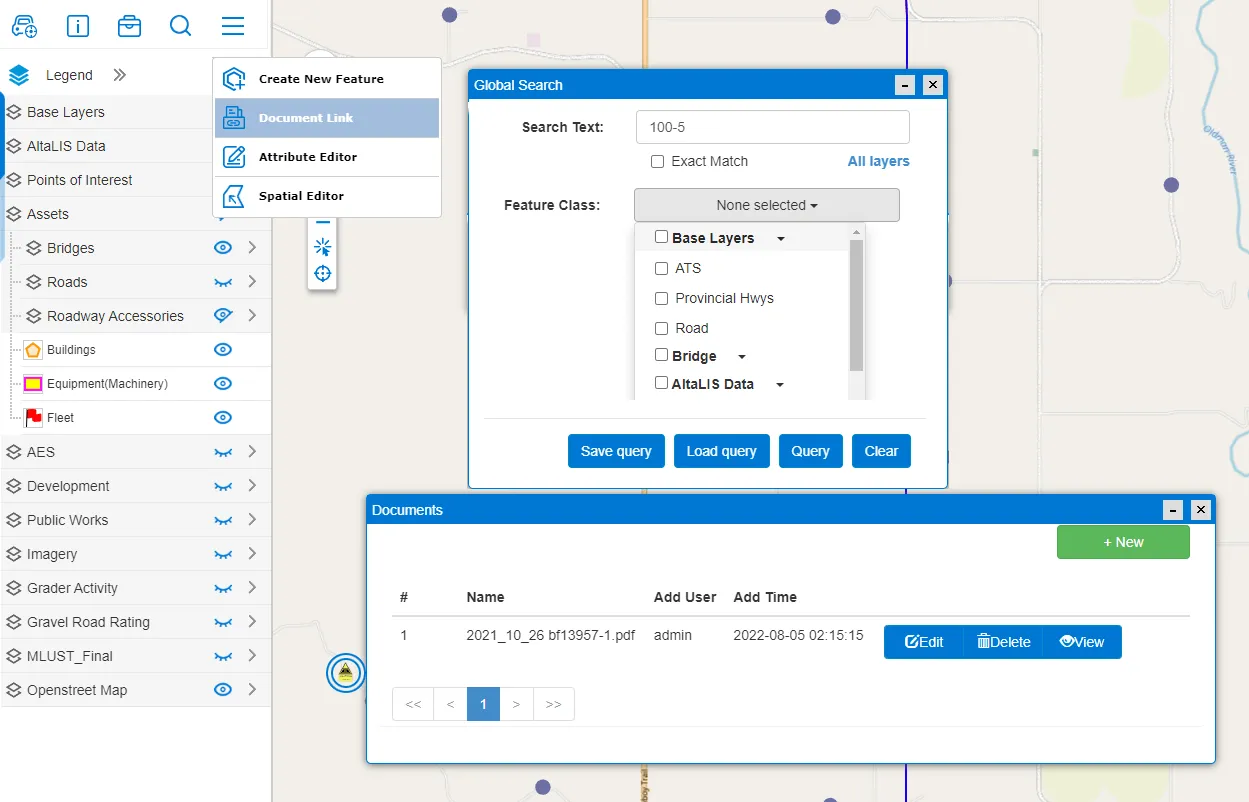Viewport: 1249px width, 802px height.
Task: Select Spatial Editor menu item
Action: point(327,196)
